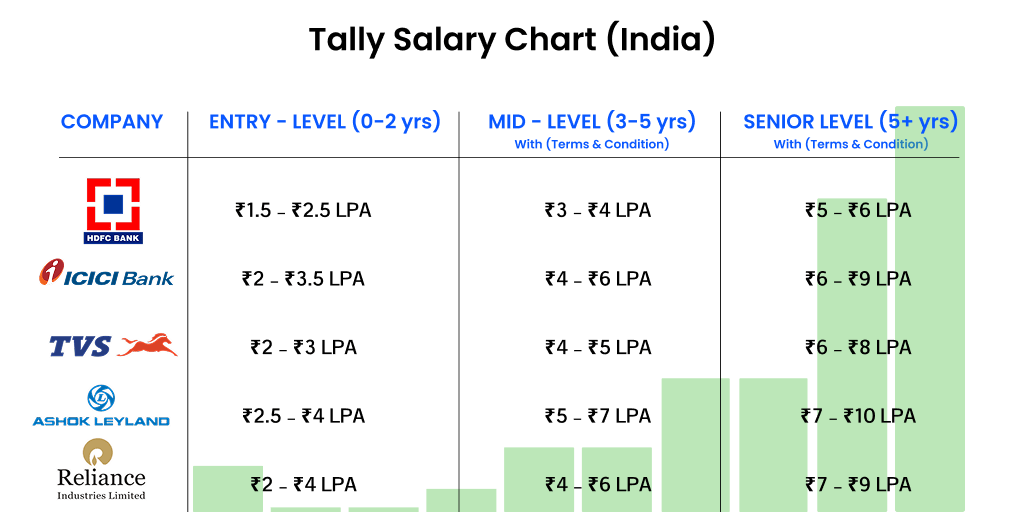Click the HDFC Bank logo

tap(112, 210)
